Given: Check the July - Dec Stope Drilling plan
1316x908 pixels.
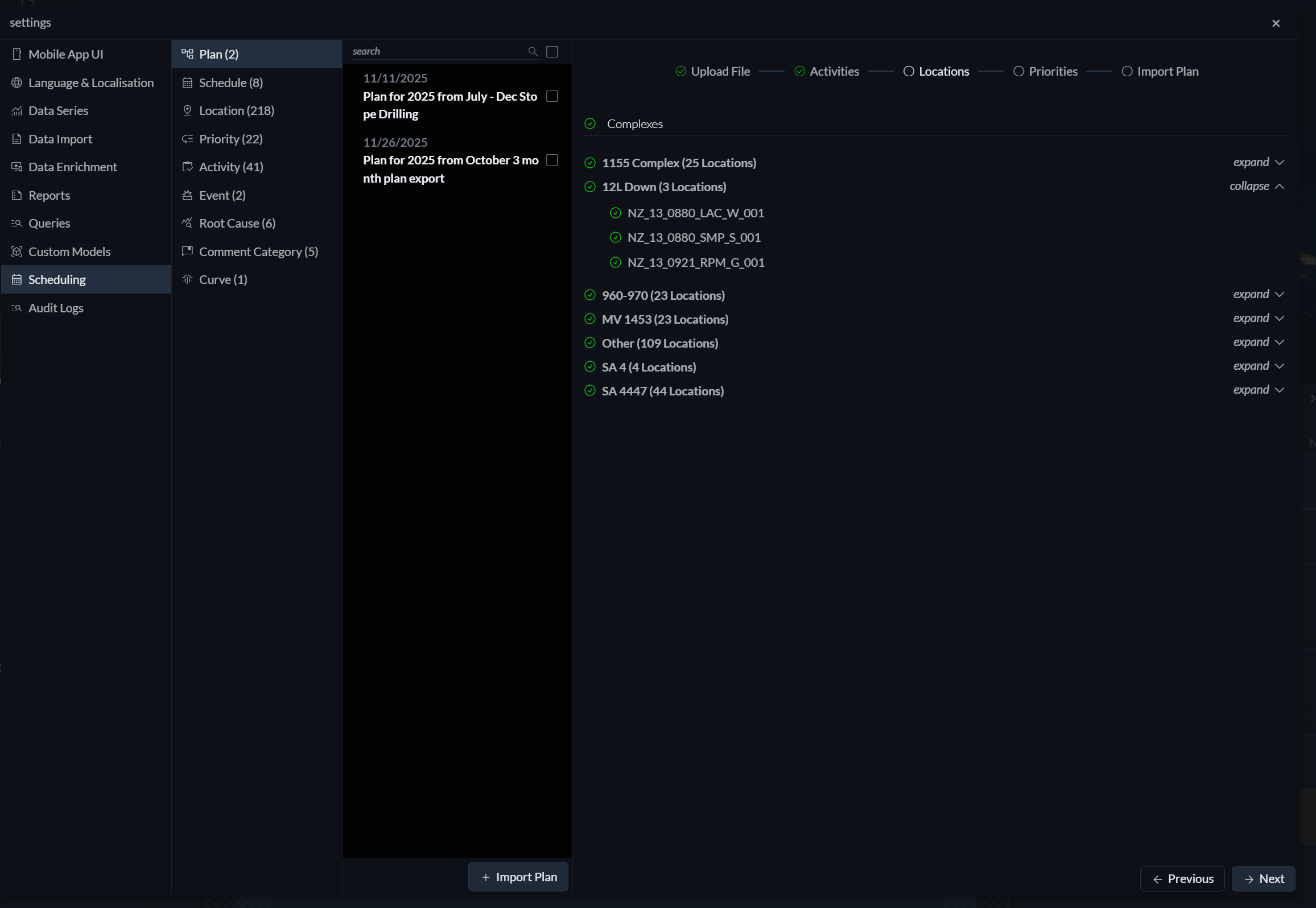Looking at the screenshot, I should pyautogui.click(x=552, y=96).
